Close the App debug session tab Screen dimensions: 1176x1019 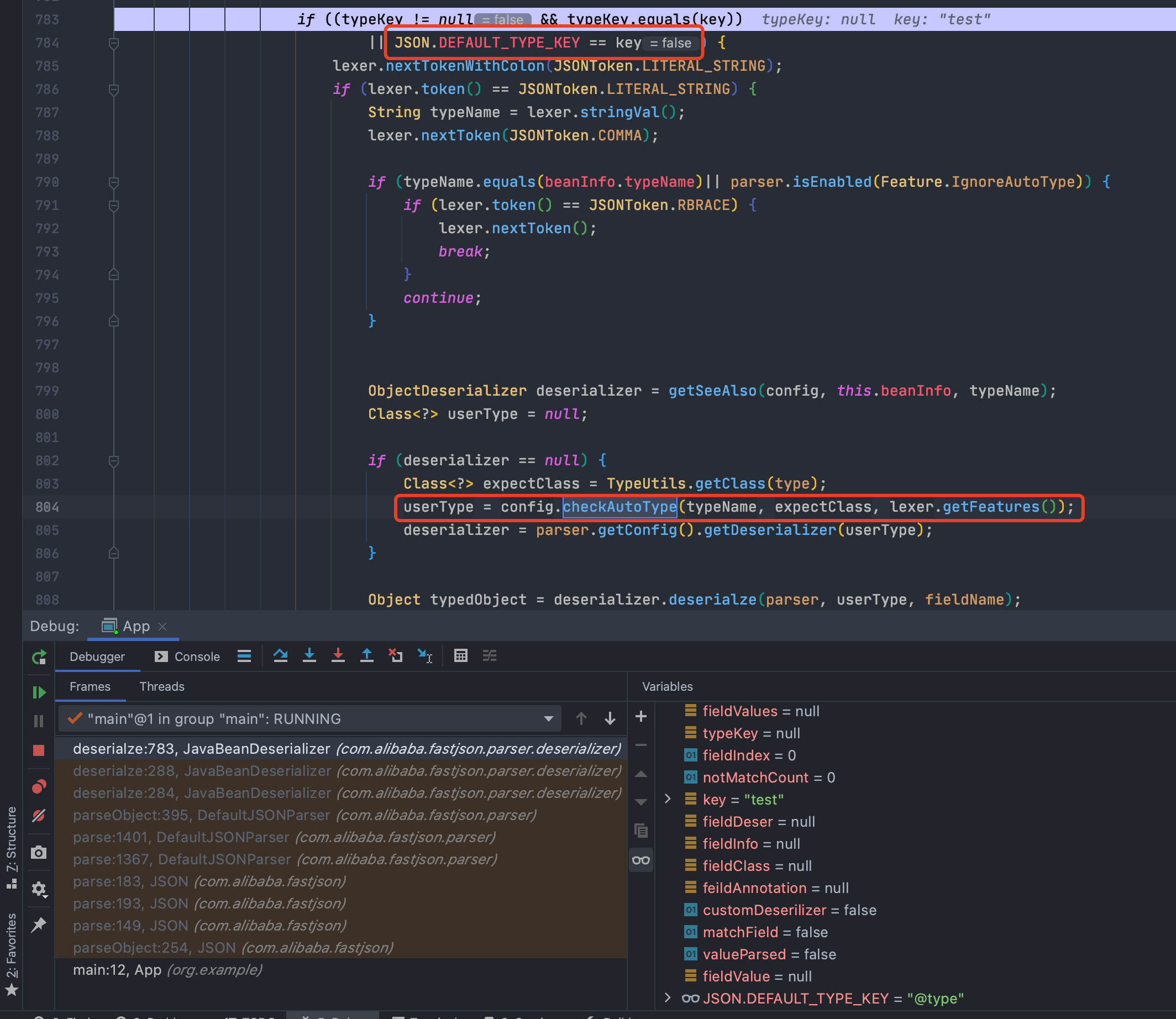tap(162, 626)
